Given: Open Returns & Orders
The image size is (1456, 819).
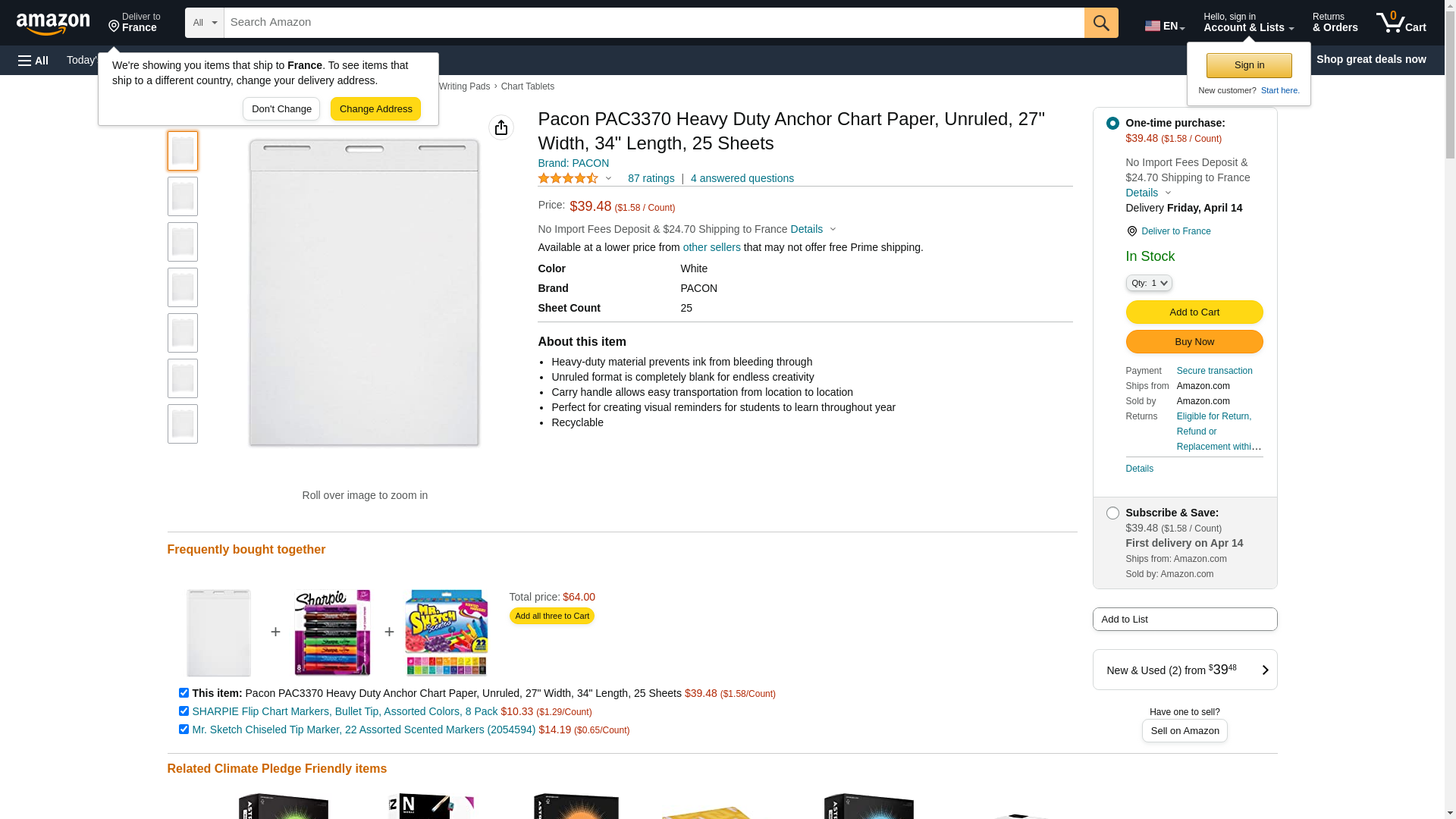Looking at the screenshot, I should click(x=1335, y=23).
